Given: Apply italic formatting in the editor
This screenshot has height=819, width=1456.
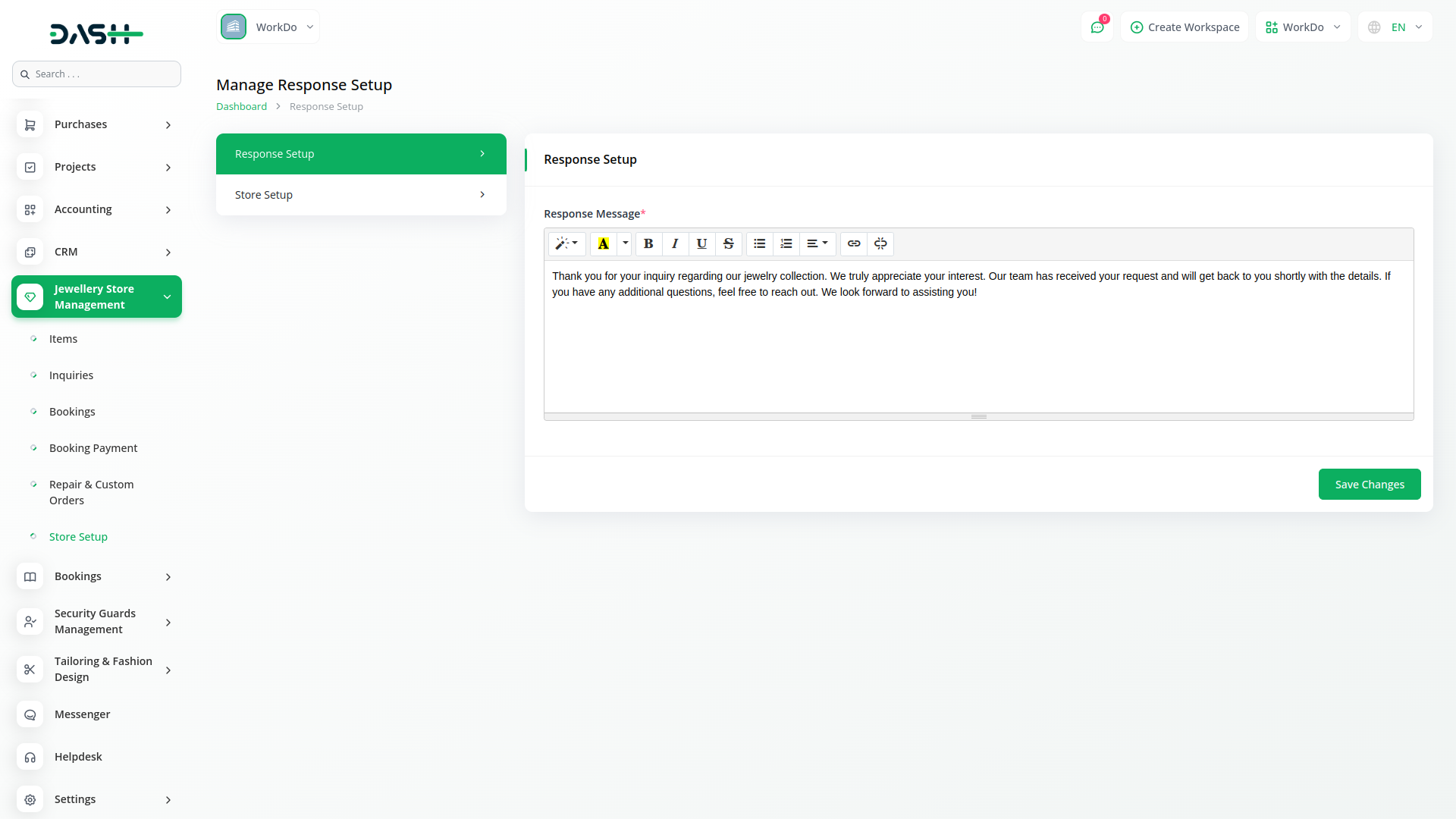Looking at the screenshot, I should pyautogui.click(x=675, y=243).
